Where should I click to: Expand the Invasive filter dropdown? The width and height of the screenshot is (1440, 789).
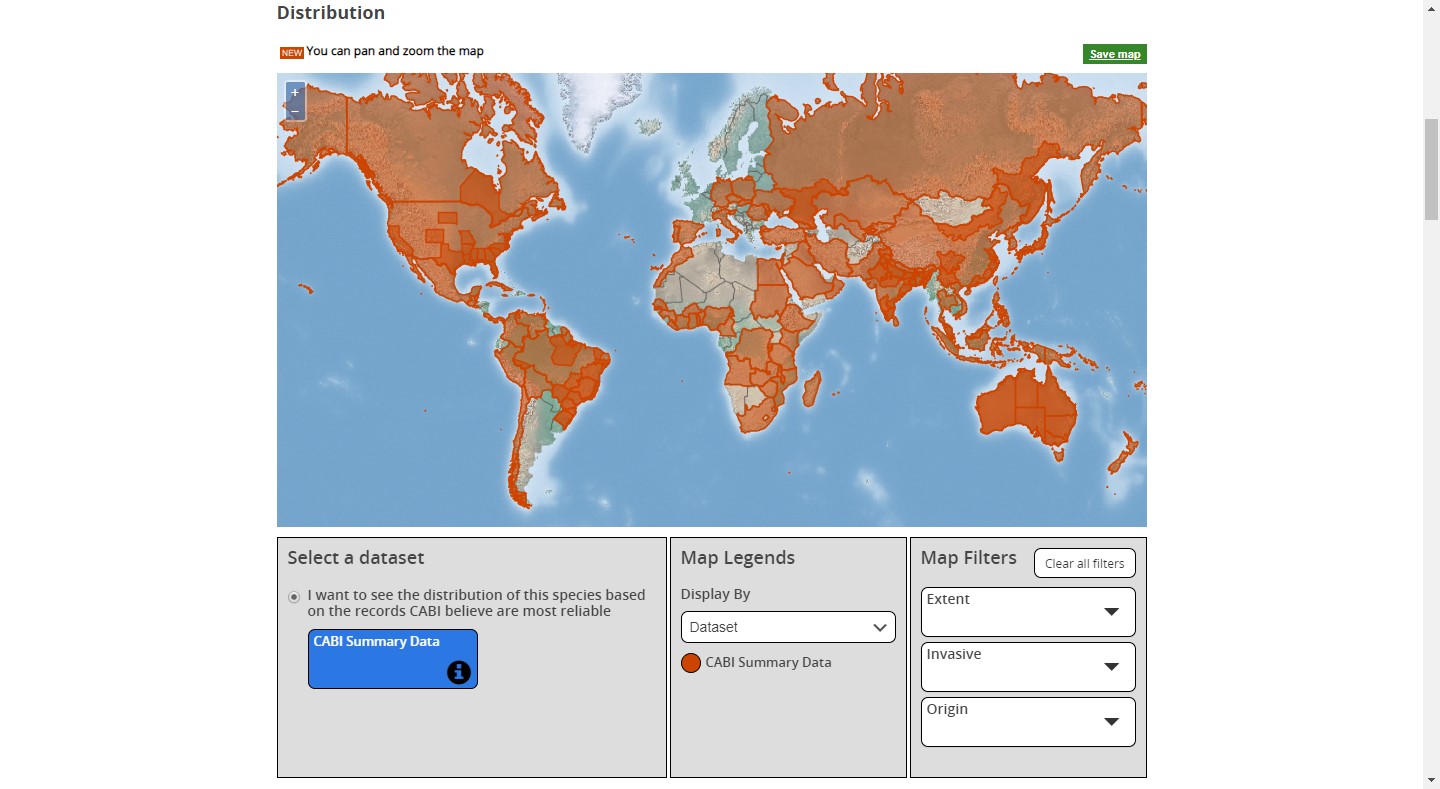click(1028, 666)
